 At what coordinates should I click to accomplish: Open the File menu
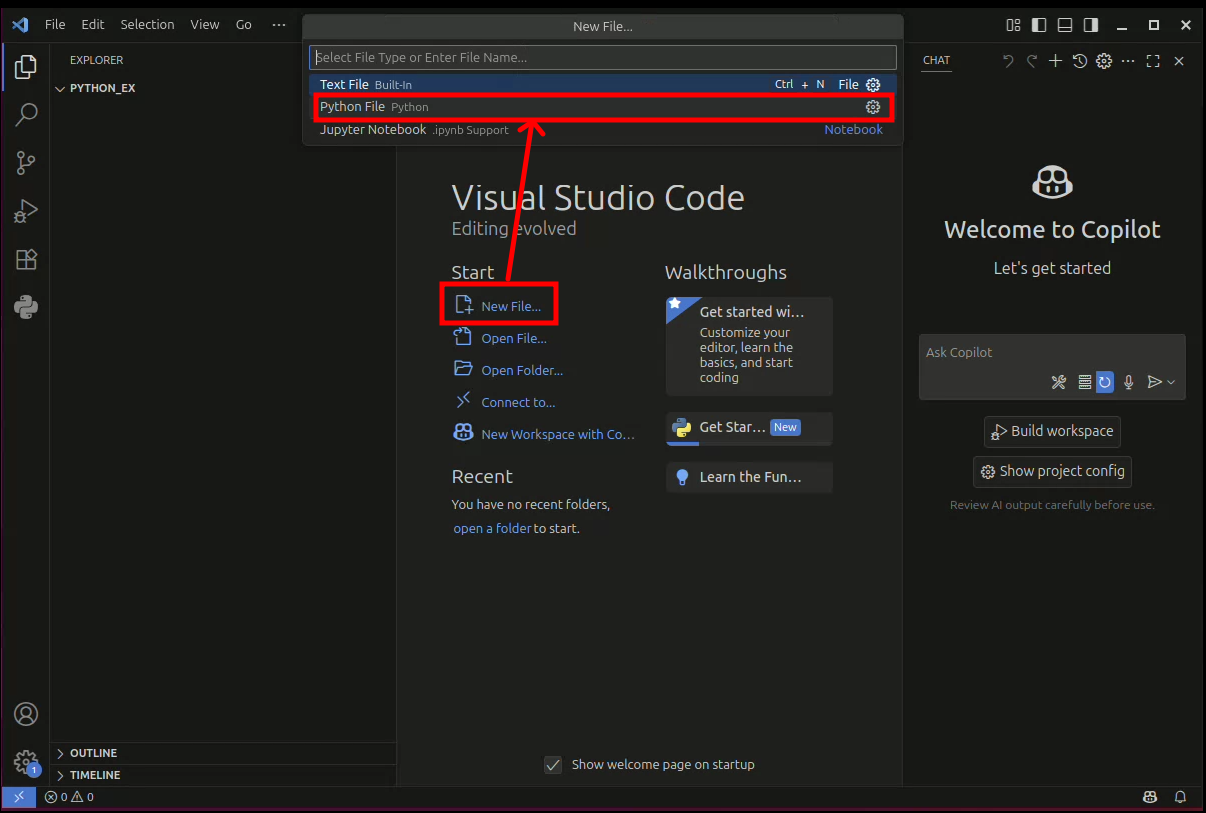tap(55, 25)
